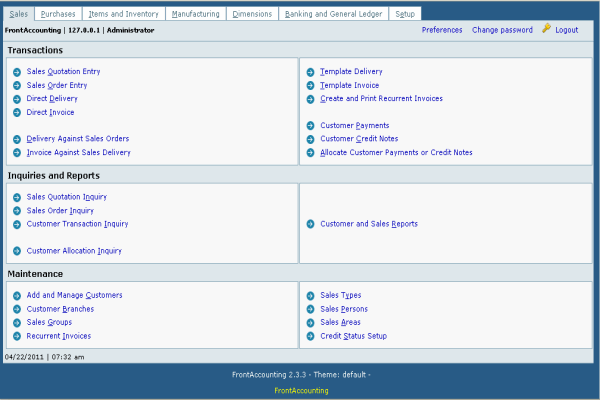Click the arrow icon beside Sales Order Entry

pos(17,85)
